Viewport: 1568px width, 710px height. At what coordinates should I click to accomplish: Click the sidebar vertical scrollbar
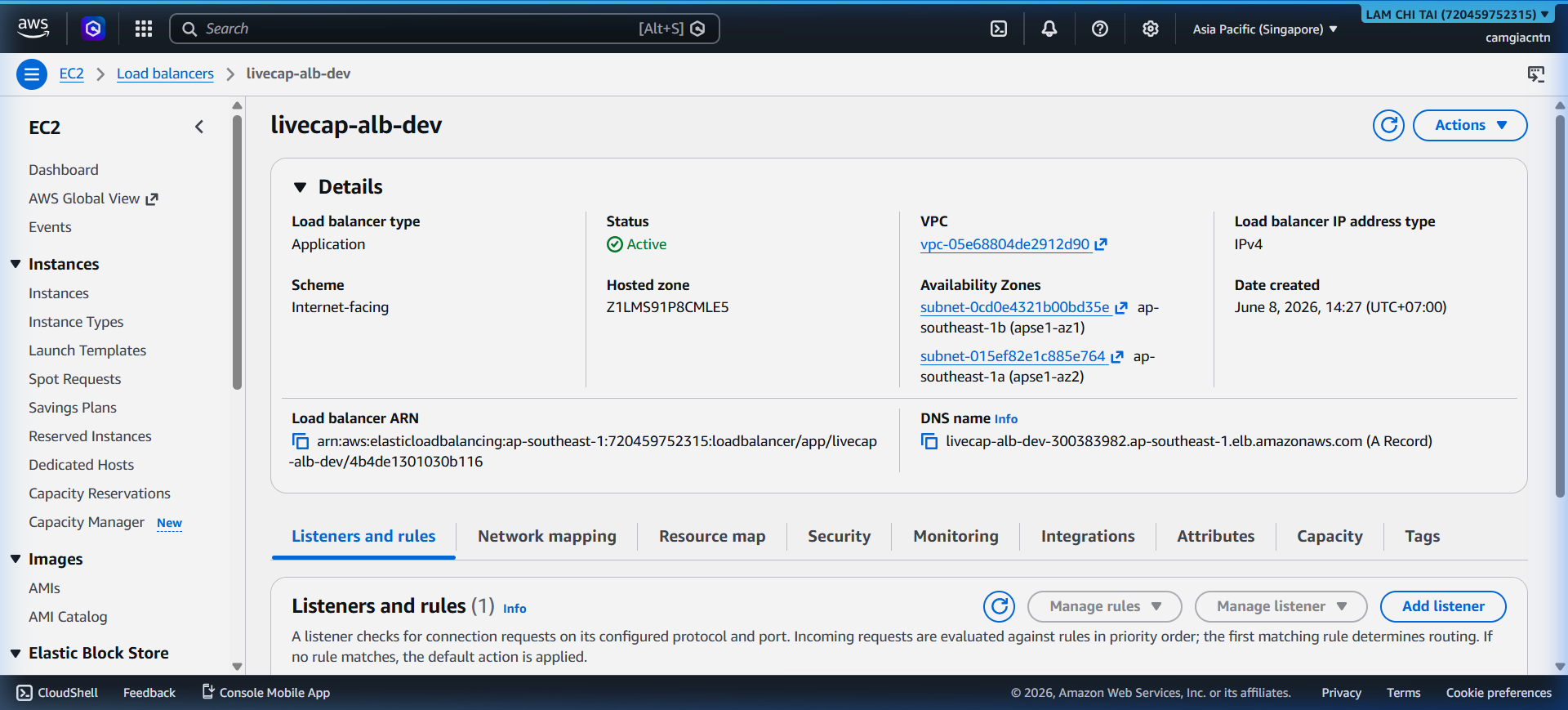click(237, 253)
